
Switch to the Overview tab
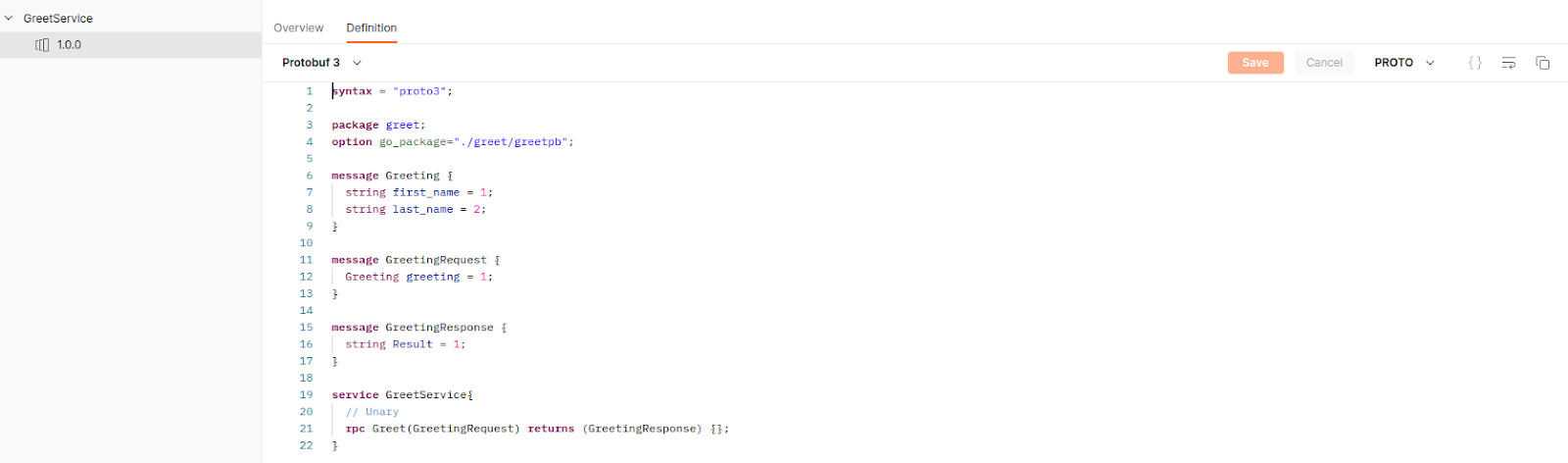coord(298,28)
